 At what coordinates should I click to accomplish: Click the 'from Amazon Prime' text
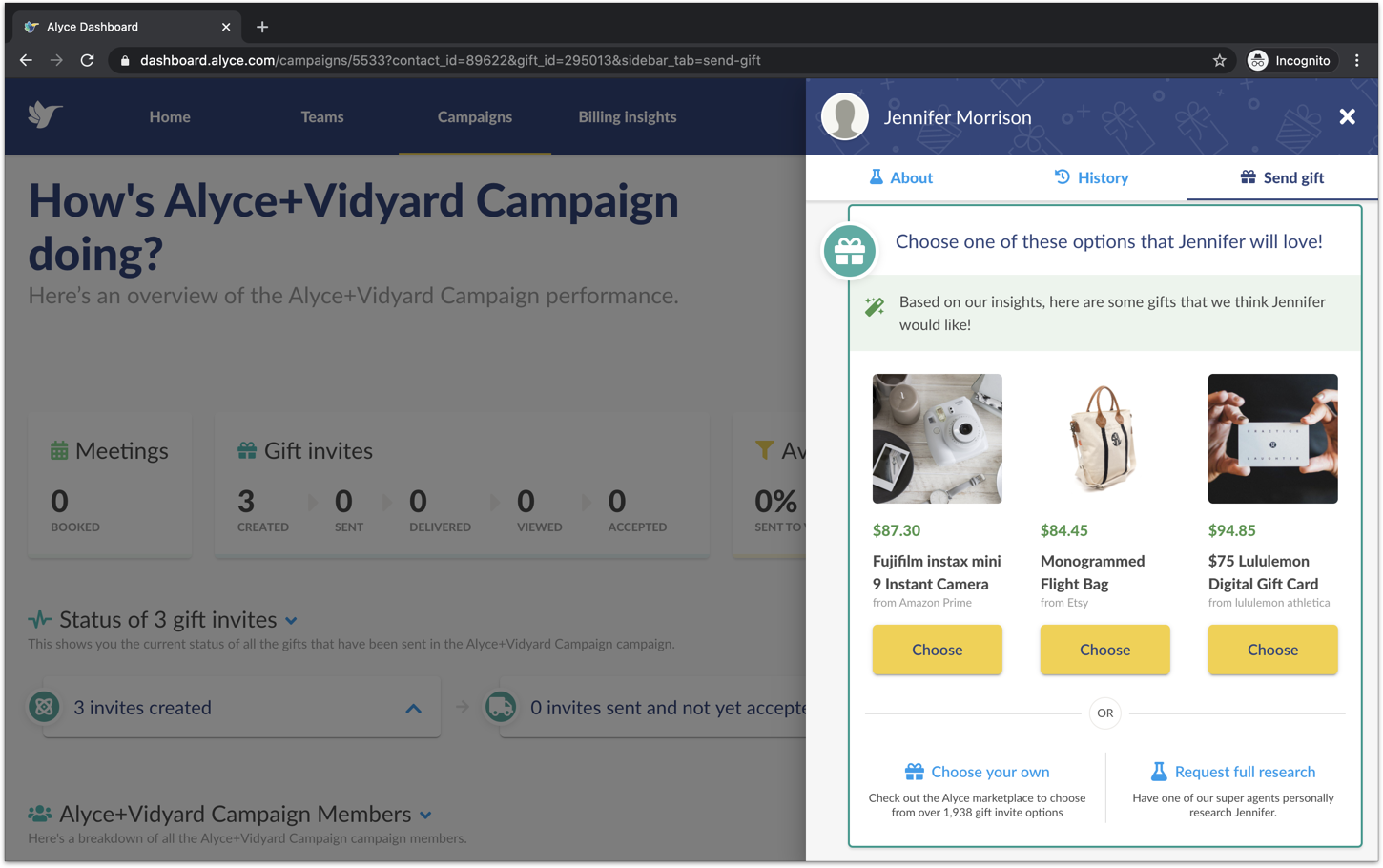point(922,603)
